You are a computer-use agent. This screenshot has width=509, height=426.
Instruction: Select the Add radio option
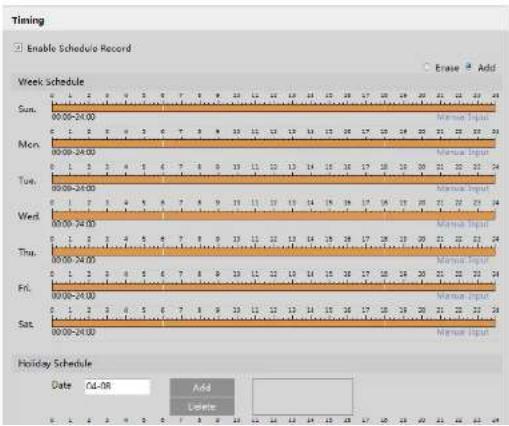click(469, 67)
